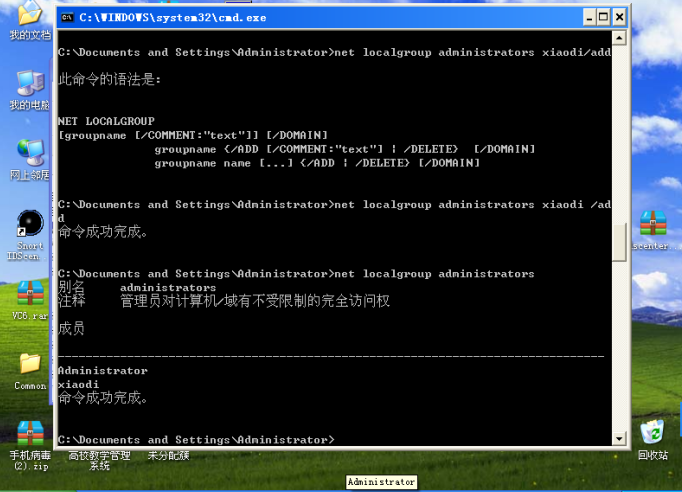This screenshot has height=492, width=682.
Task: Select the VC6.rar archive icon
Action: pos(30,294)
